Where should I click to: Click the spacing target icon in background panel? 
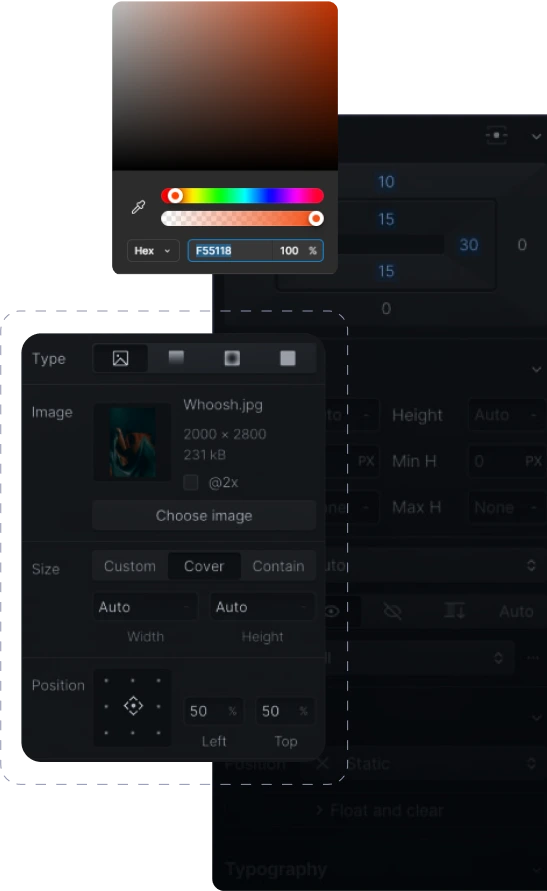pos(496,135)
